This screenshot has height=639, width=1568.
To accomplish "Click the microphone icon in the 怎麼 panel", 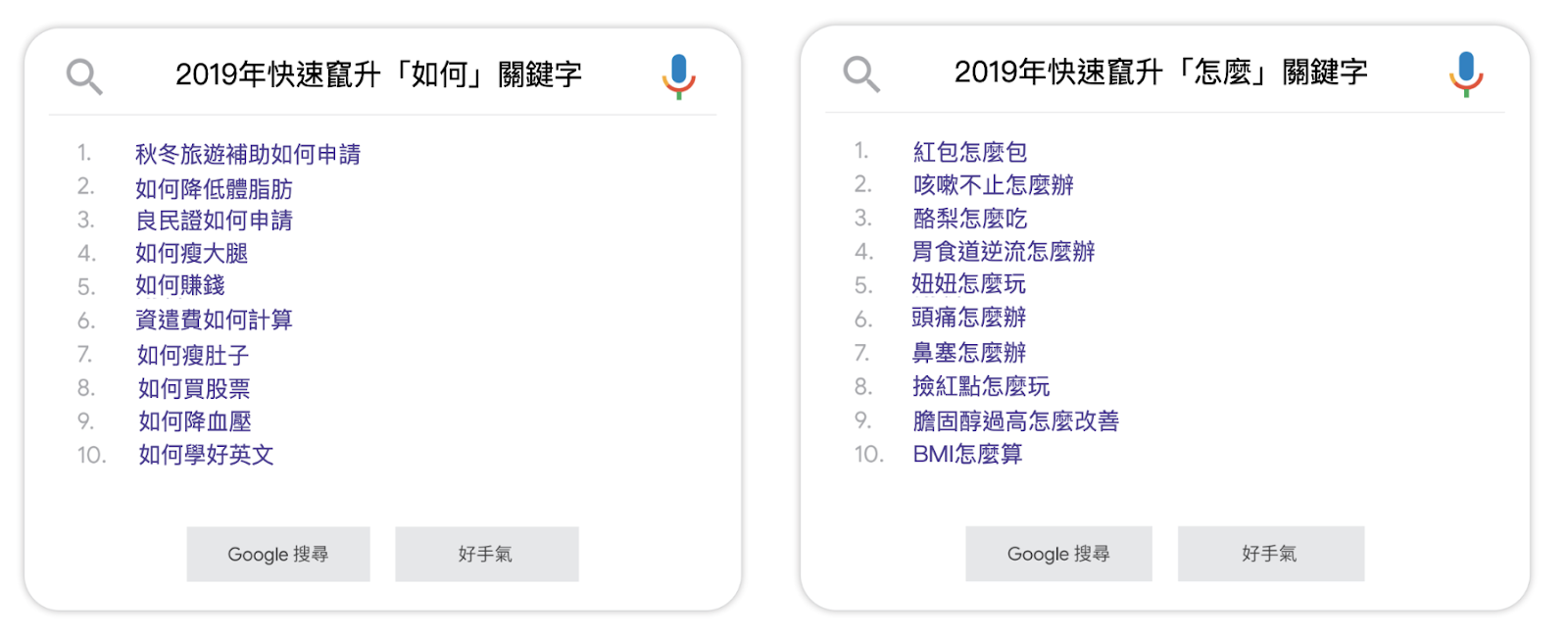I will 1466,74.
